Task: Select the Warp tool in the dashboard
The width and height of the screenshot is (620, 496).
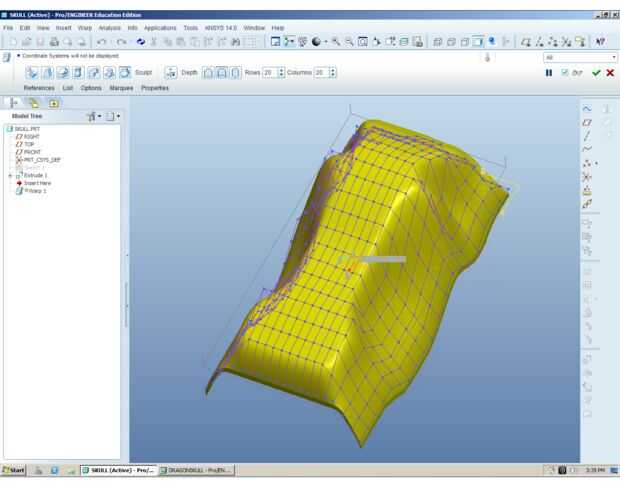Action: tap(47, 72)
